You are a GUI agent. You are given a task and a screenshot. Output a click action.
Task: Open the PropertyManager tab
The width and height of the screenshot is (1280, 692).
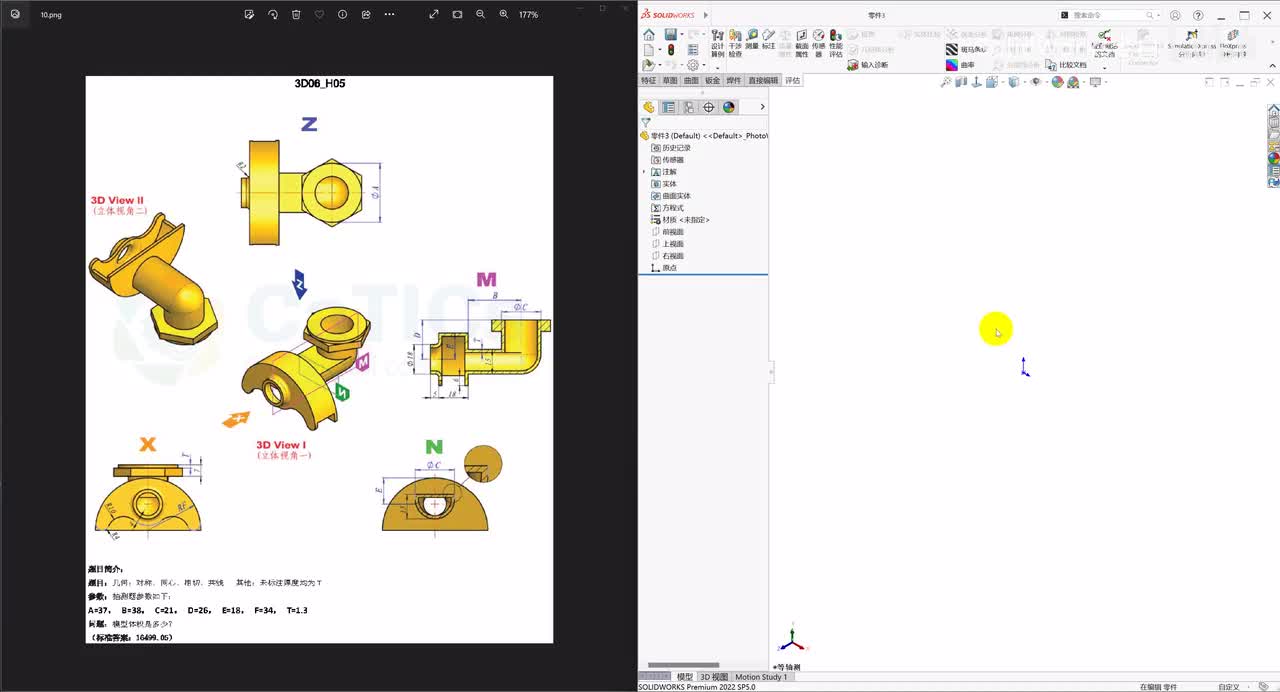tap(669, 107)
